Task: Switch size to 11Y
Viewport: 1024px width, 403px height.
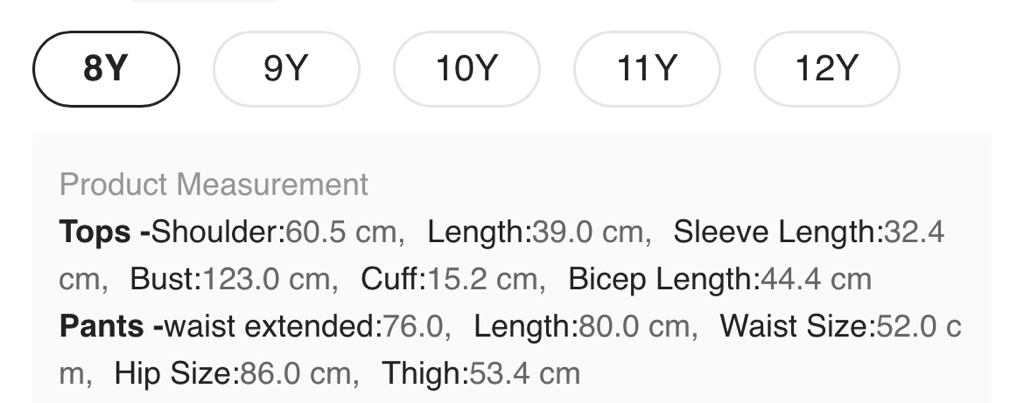Action: (646, 69)
